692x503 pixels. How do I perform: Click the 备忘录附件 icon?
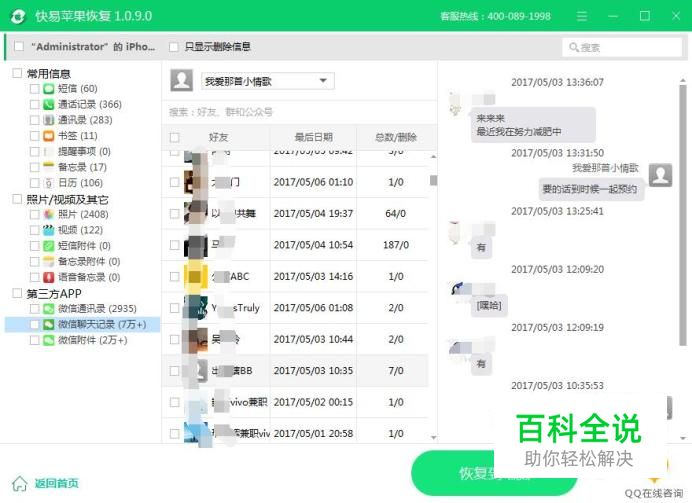(49, 261)
